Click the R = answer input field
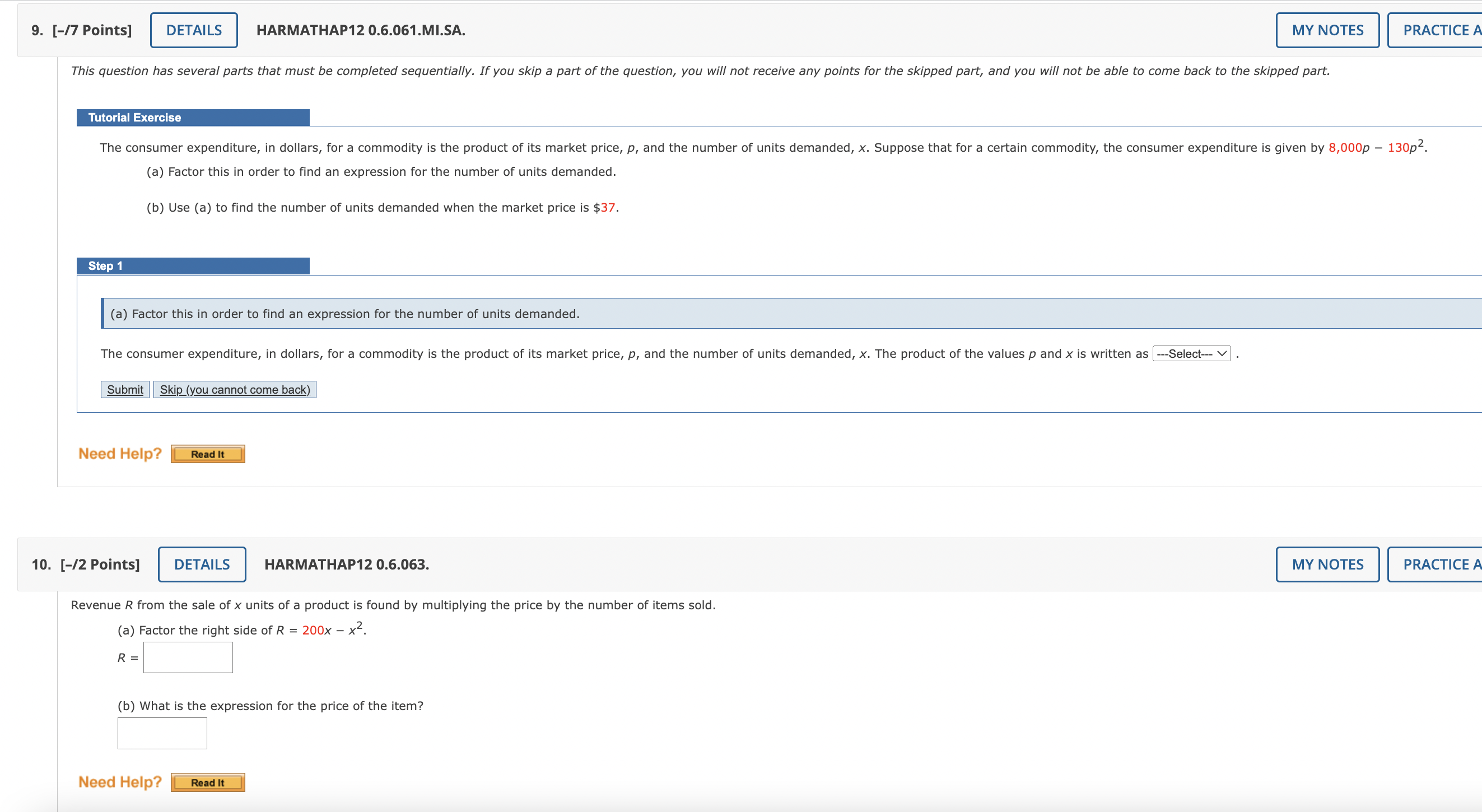 tap(188, 657)
